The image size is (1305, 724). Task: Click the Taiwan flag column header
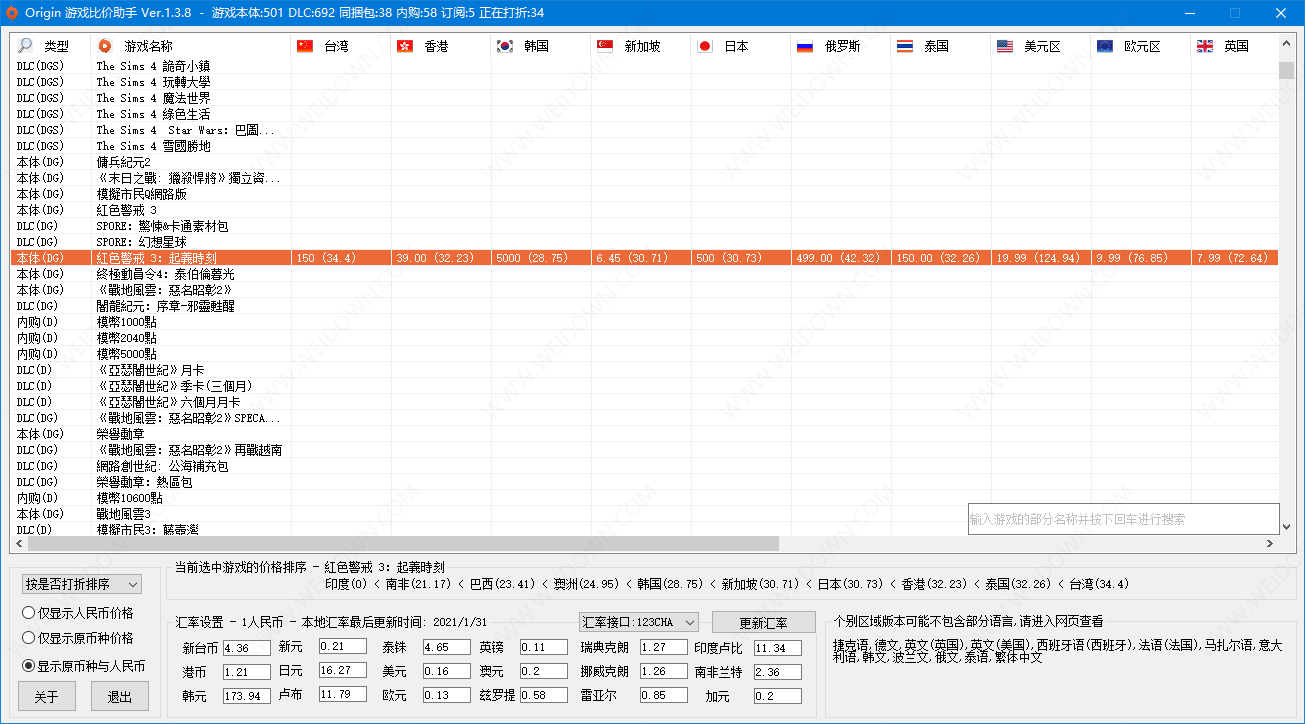[341, 46]
